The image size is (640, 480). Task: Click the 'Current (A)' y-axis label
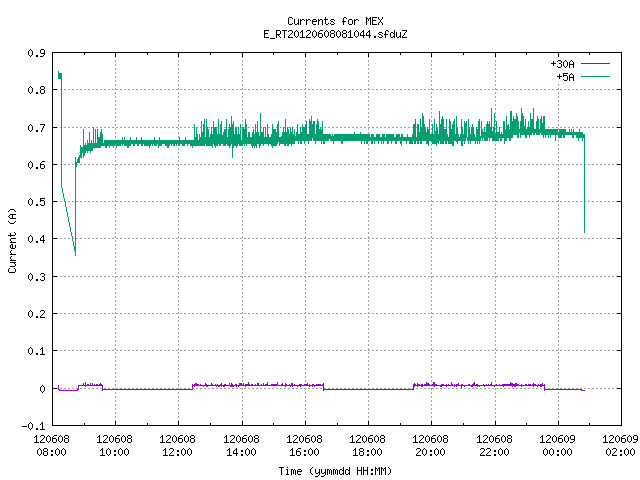point(12,241)
